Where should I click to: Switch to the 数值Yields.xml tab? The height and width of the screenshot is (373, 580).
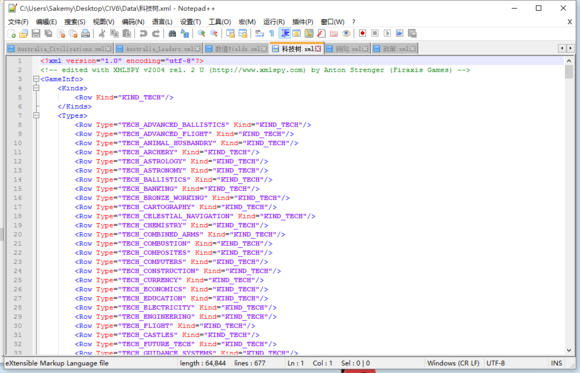click(x=236, y=48)
